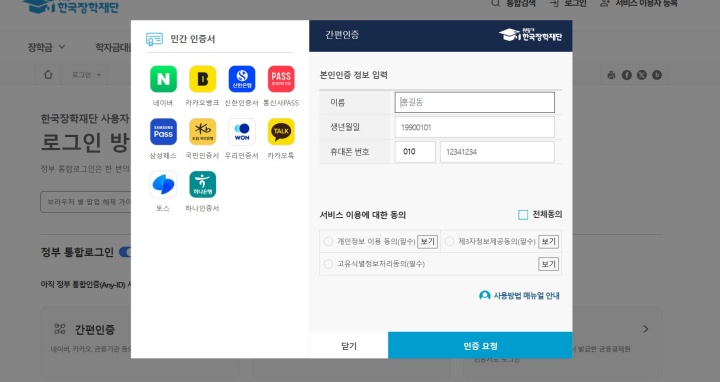Select the Shinhan (신한인증서) certificate icon
The width and height of the screenshot is (720, 382).
242,79
